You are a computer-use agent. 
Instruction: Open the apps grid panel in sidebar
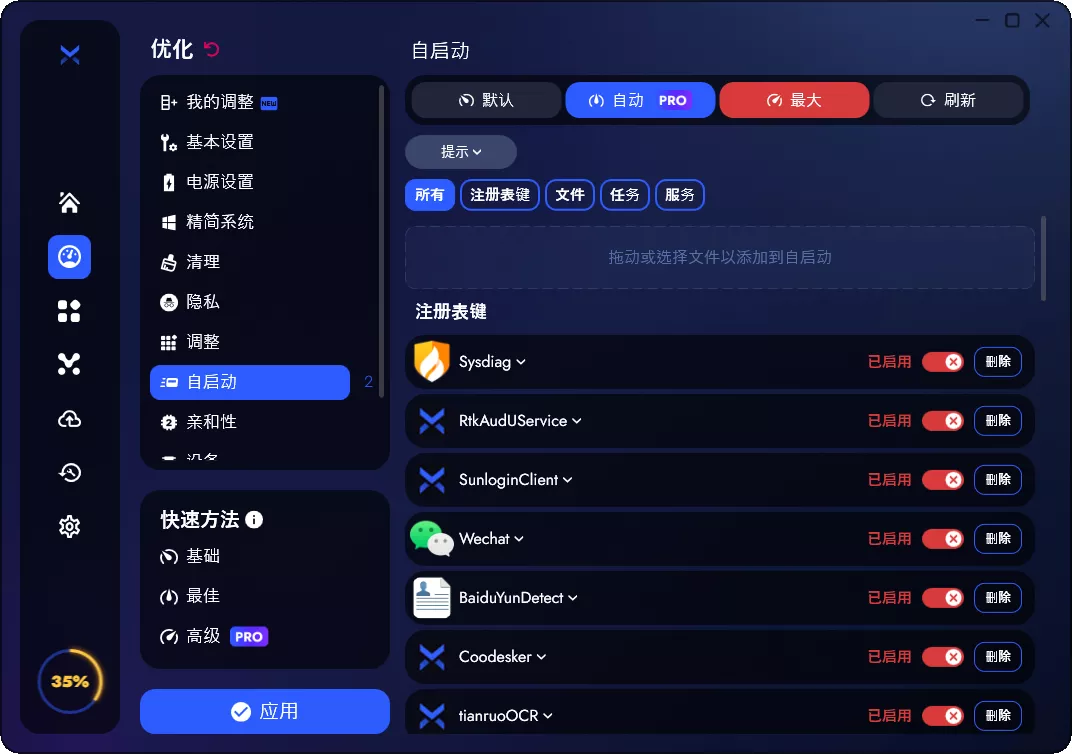[x=69, y=311]
